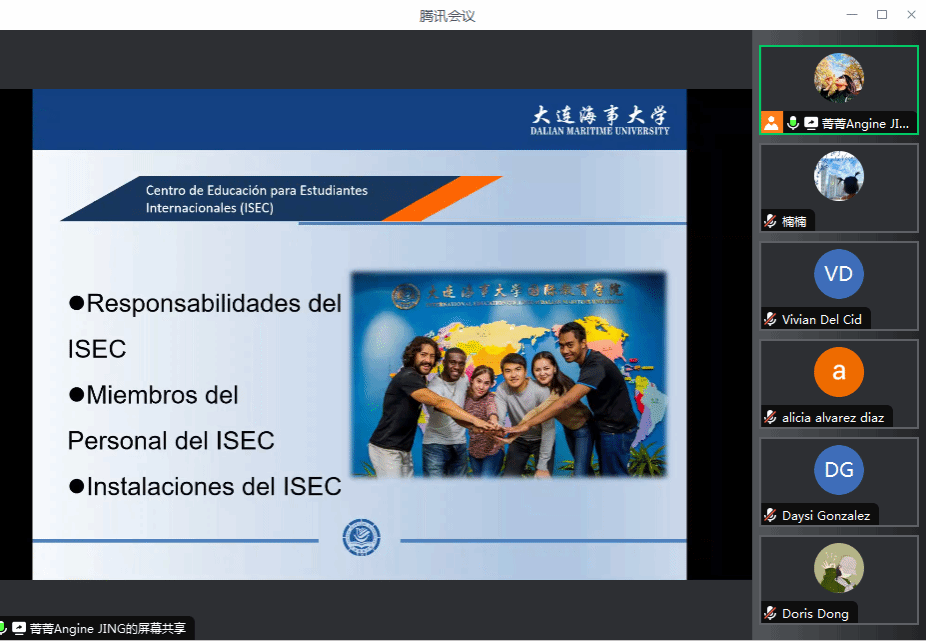Viewport: 926px width, 641px height.
Task: Click the orange host icon on Angine's tile
Action: pyautogui.click(x=771, y=123)
